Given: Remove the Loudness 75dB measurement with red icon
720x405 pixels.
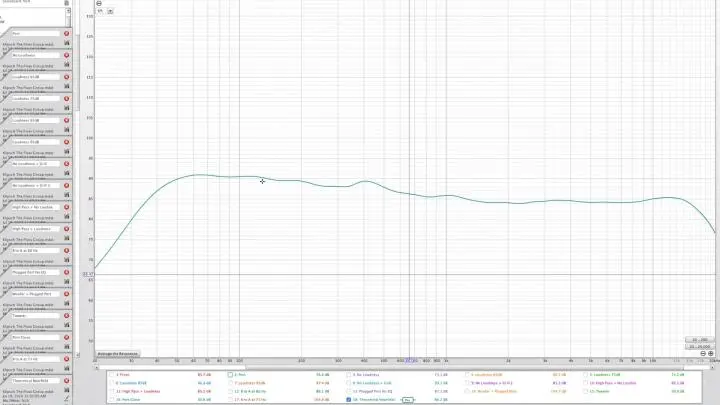Looking at the screenshot, I should point(67,99).
